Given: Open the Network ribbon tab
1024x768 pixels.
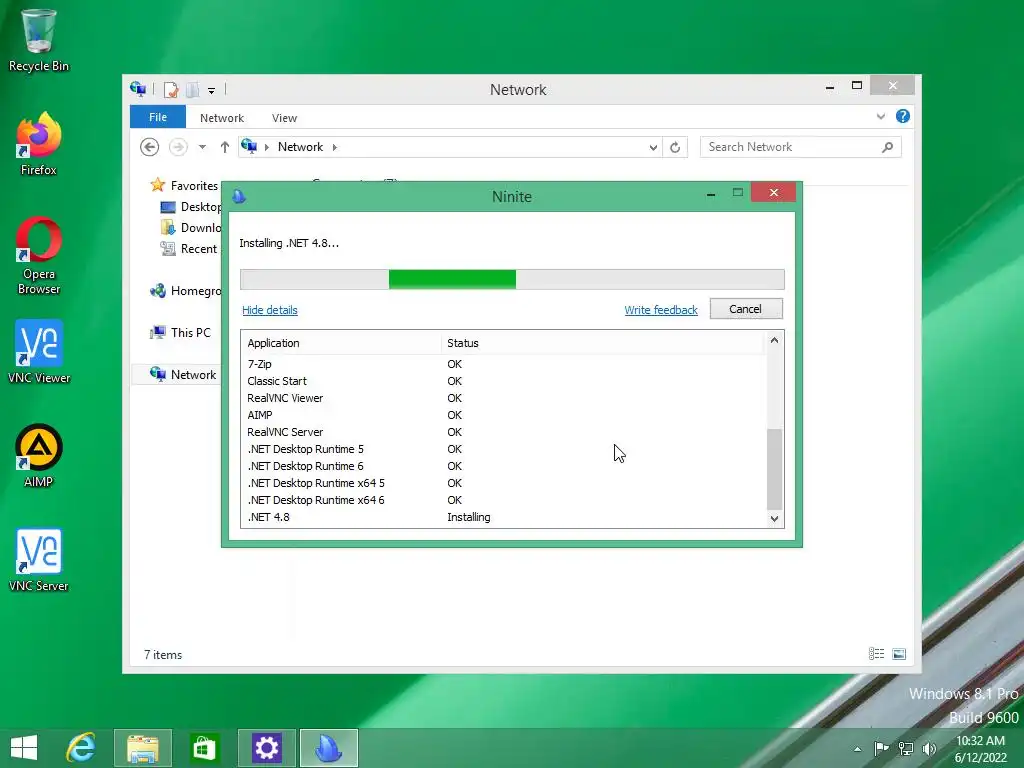Looking at the screenshot, I should [x=222, y=118].
